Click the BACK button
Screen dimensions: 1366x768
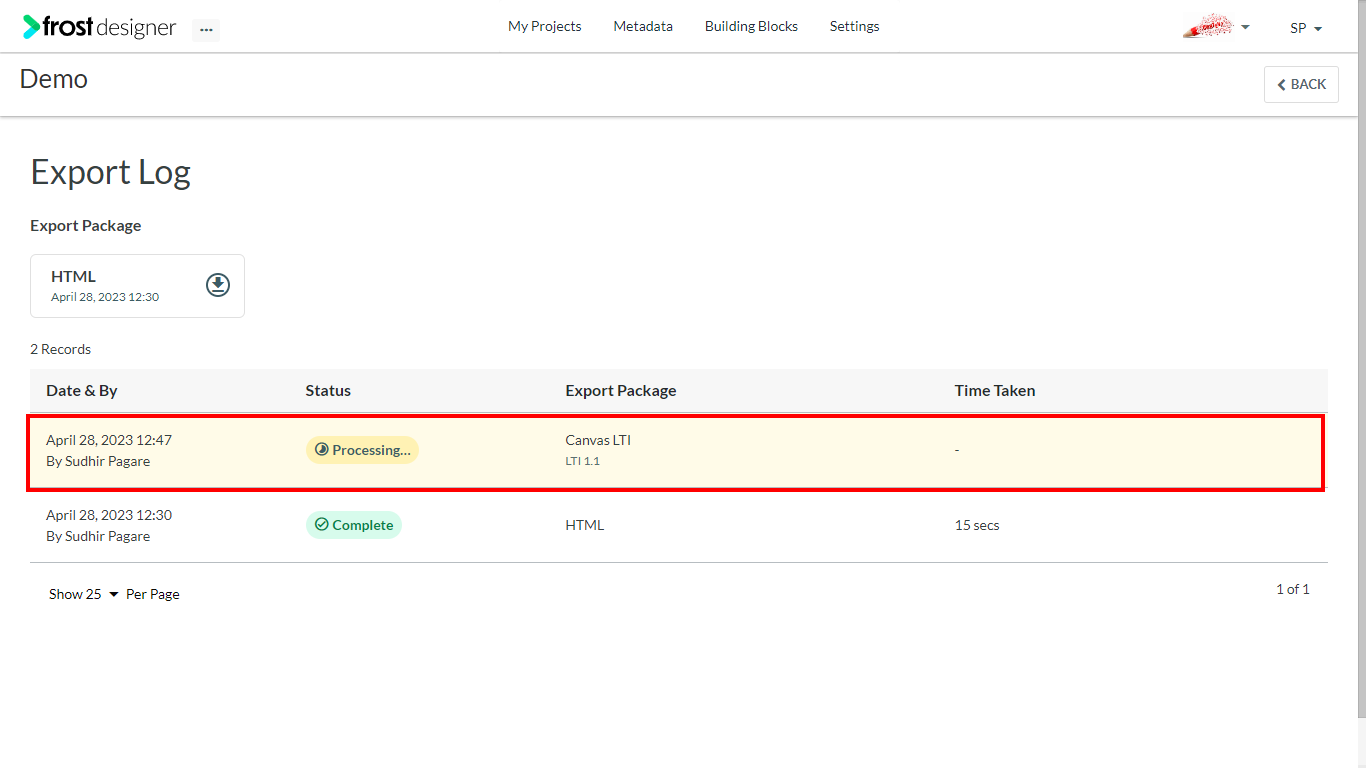coord(1301,84)
